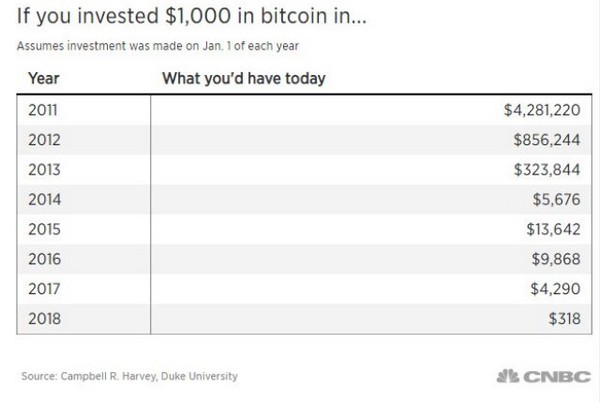Click the $856,244 amount

click(547, 140)
